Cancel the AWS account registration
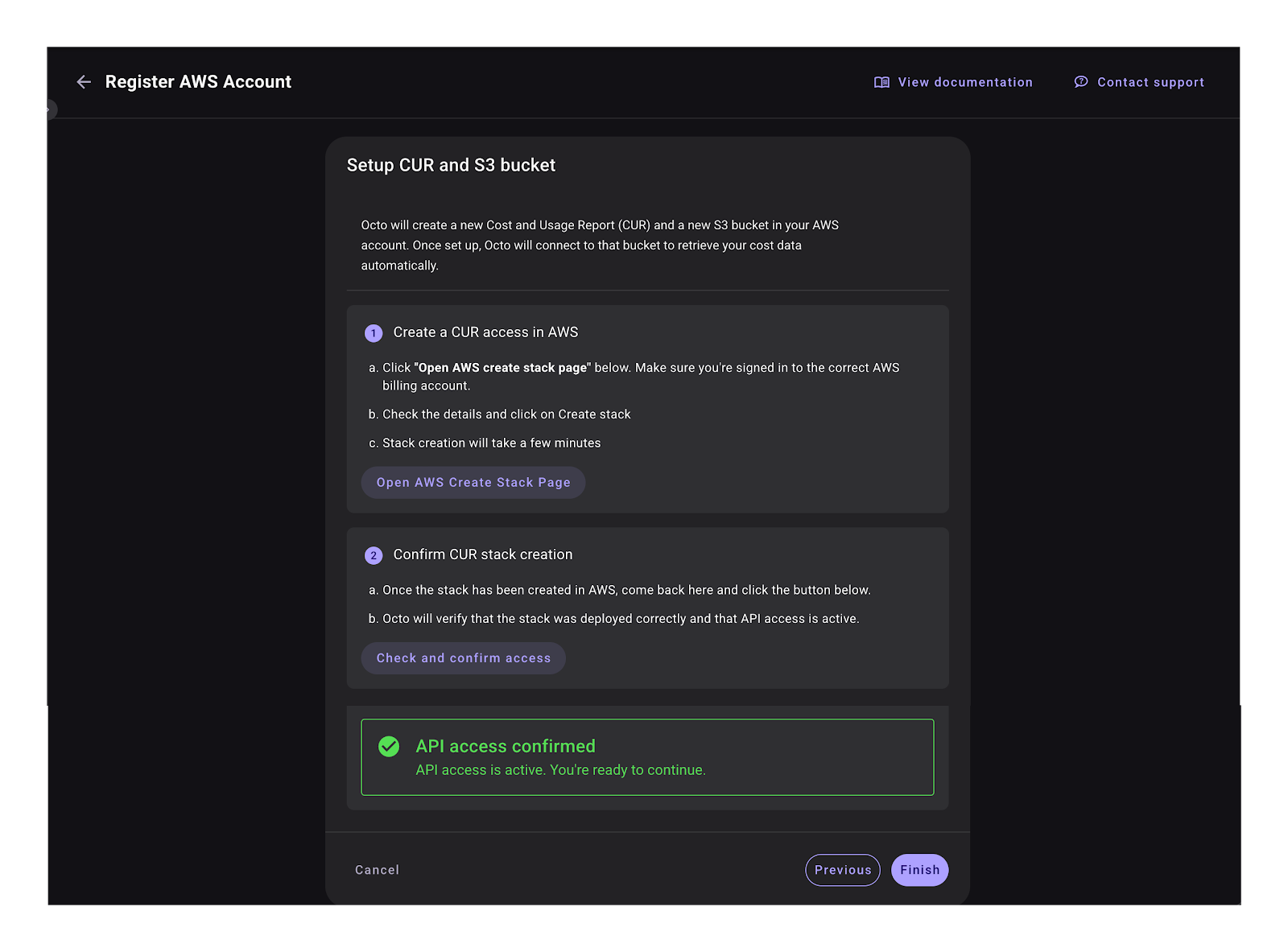Viewport: 1288px width, 952px height. tap(376, 870)
